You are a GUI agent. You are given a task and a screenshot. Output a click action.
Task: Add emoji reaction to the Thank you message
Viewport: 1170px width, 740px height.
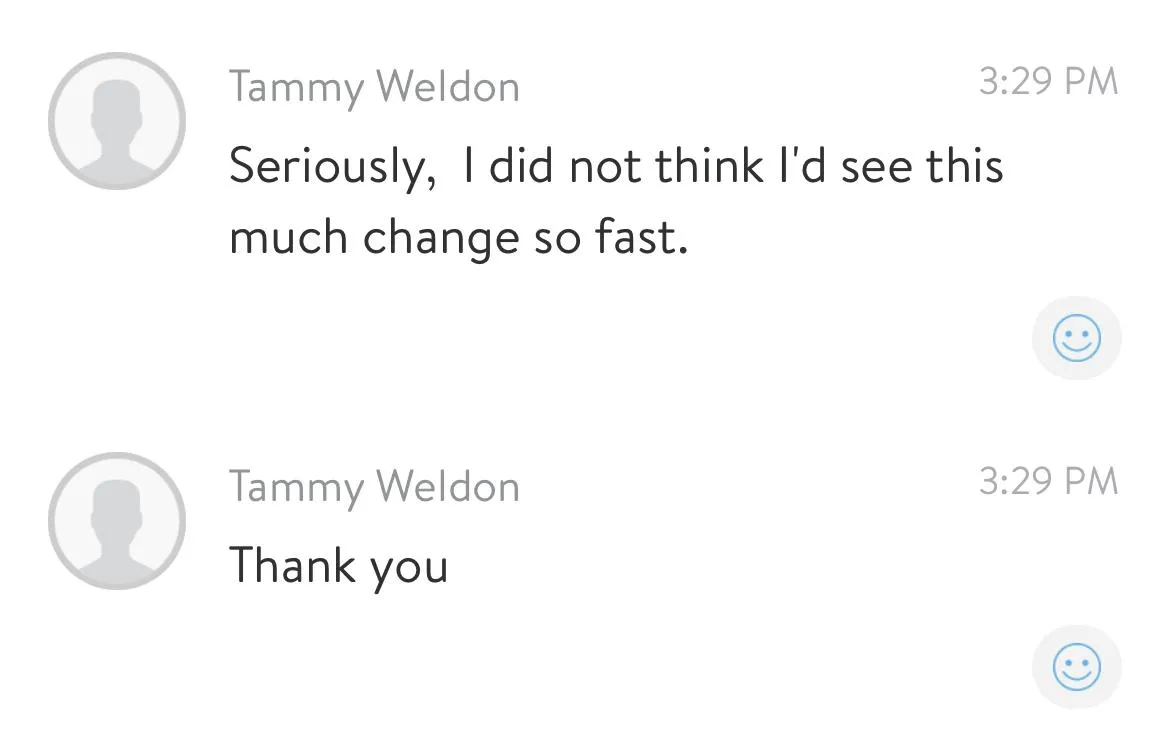pyautogui.click(x=1076, y=666)
